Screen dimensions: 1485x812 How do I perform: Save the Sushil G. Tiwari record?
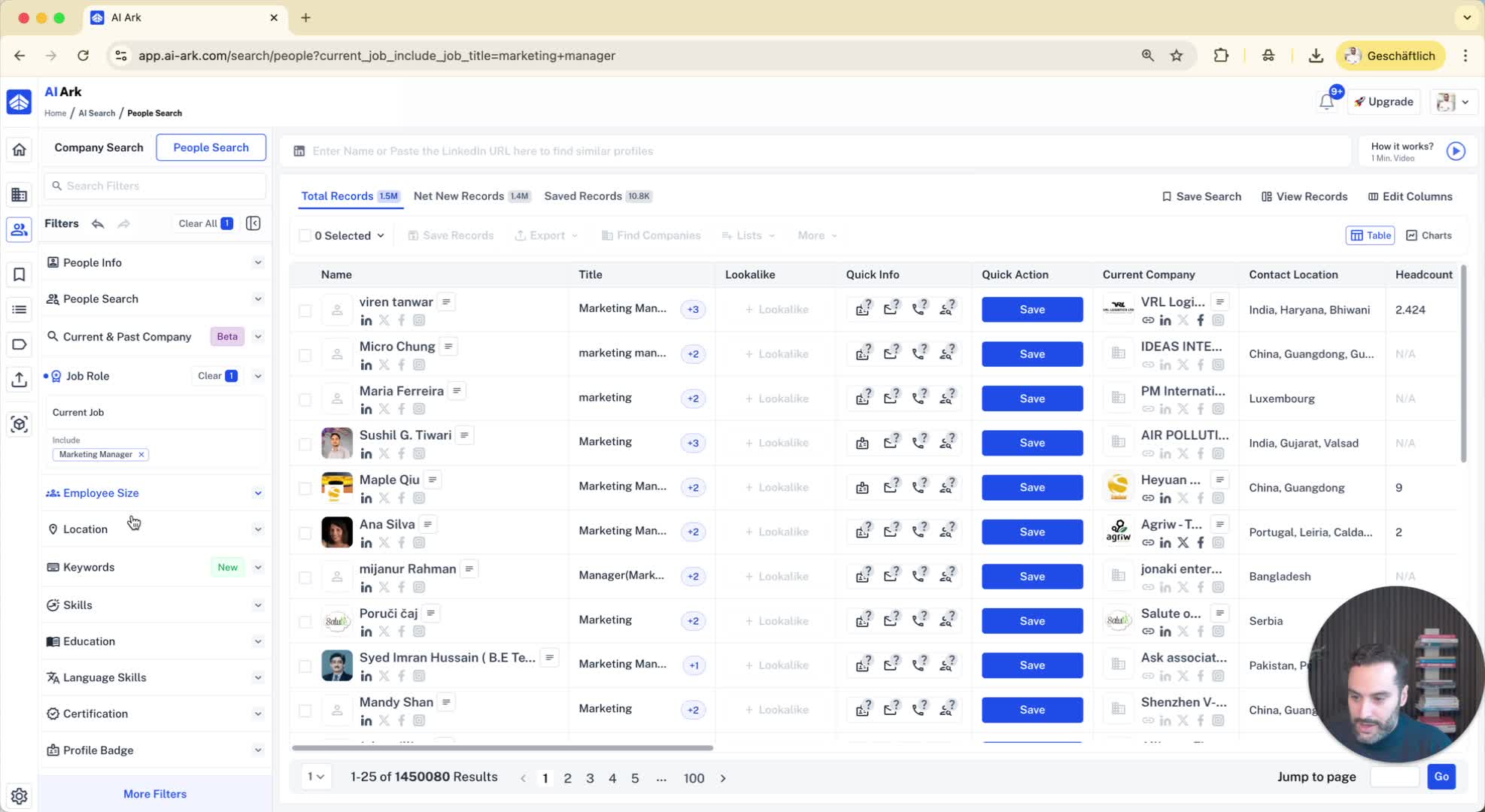click(x=1031, y=443)
